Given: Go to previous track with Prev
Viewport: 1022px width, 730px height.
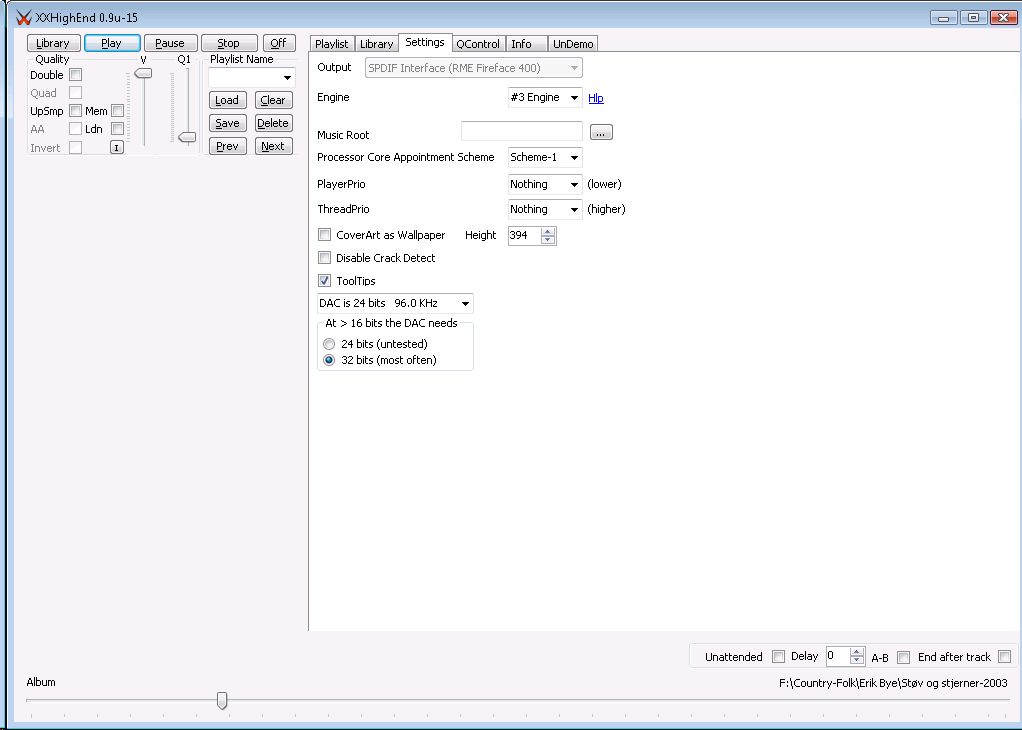Looking at the screenshot, I should [x=227, y=146].
